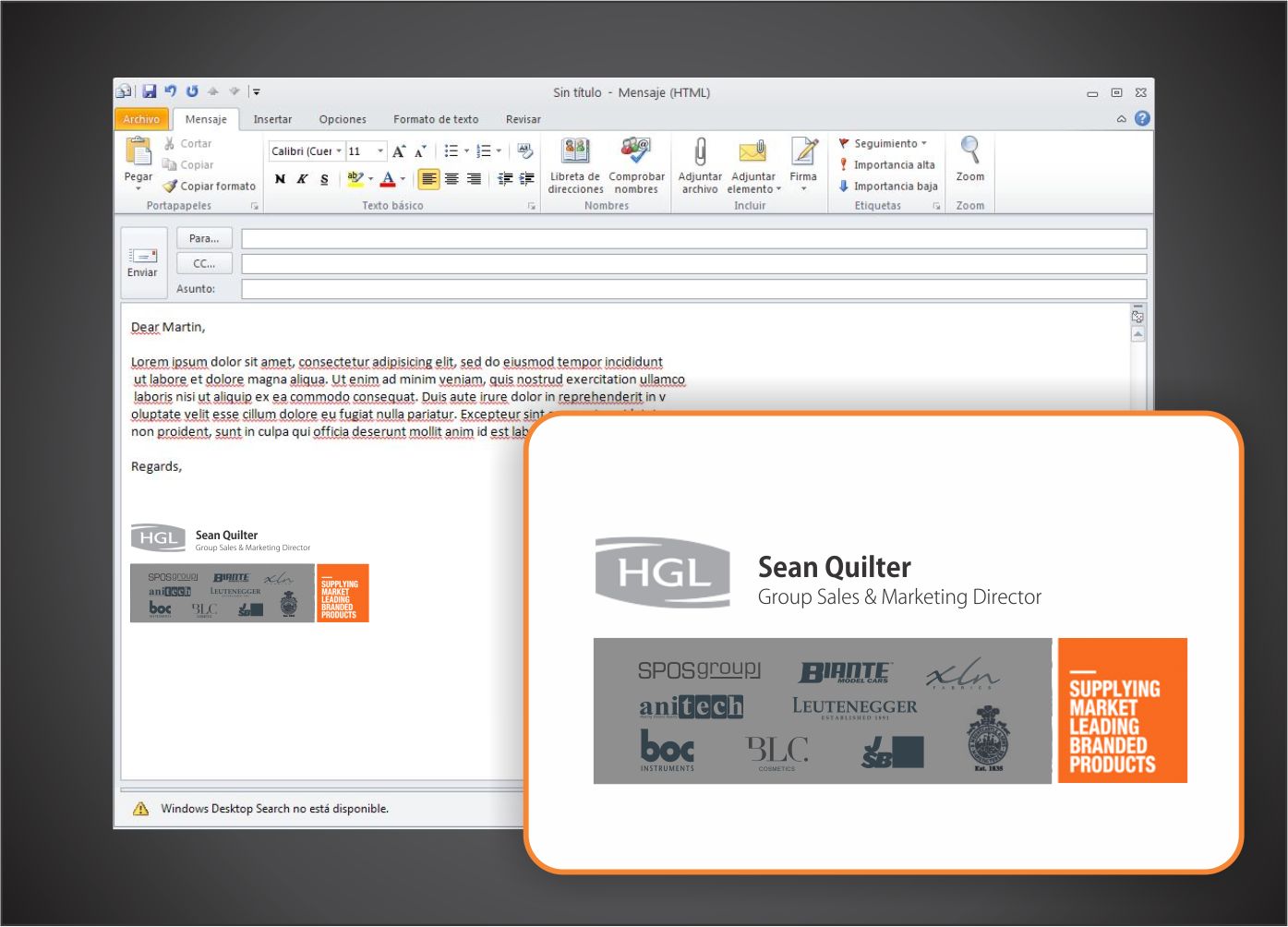The image size is (1288, 927).
Task: Click the Zoom magnifier icon
Action: (x=969, y=150)
